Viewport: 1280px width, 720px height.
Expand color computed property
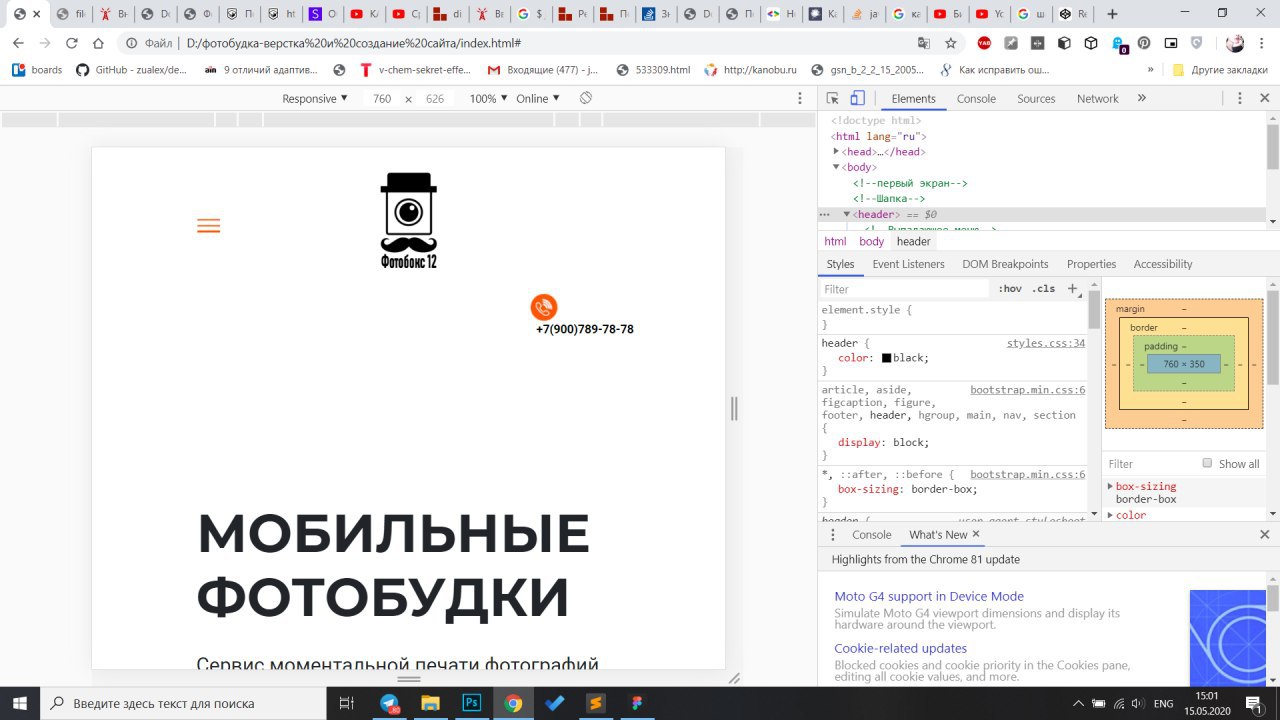(x=1110, y=515)
